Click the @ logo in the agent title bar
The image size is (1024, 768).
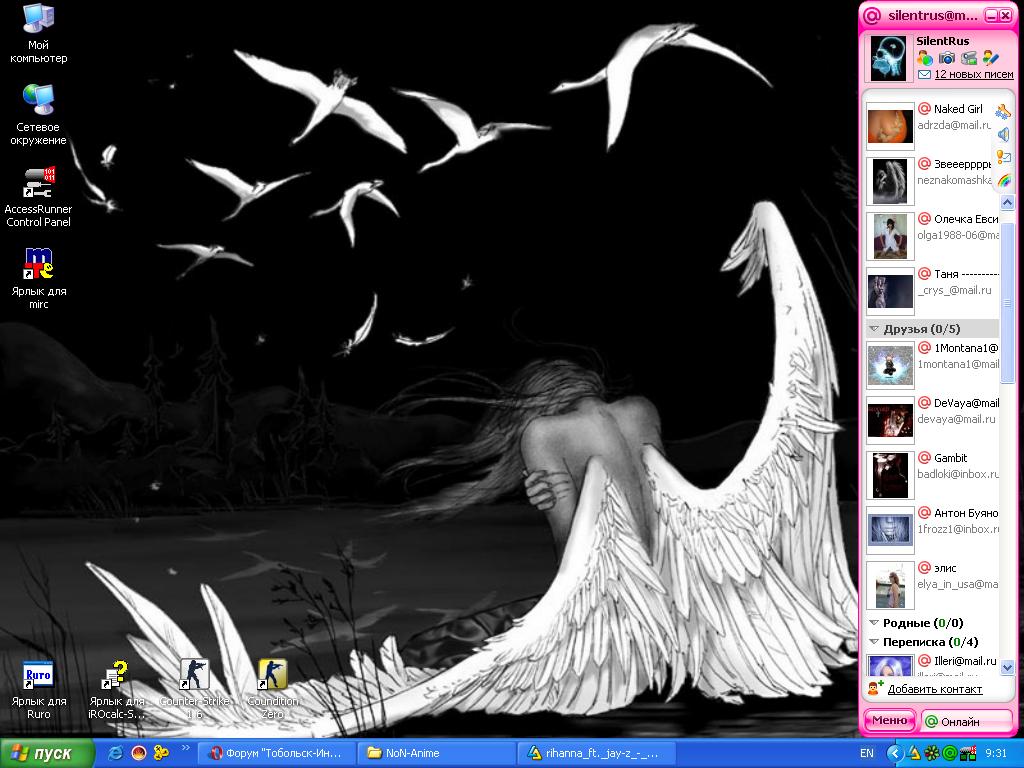point(872,16)
